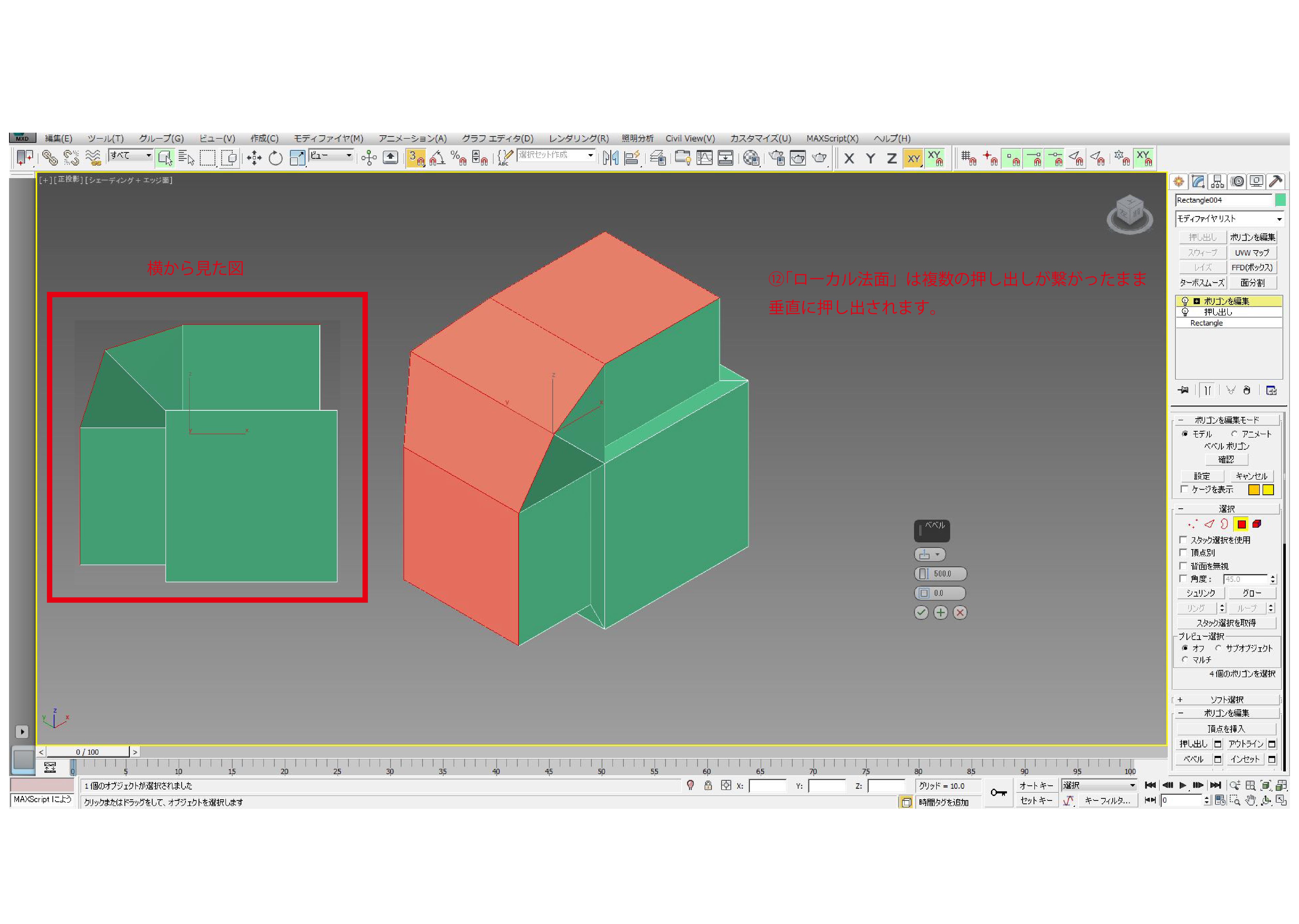Open the Hierarchy command panel tab
The width and height of the screenshot is (1299, 924).
[x=1217, y=181]
